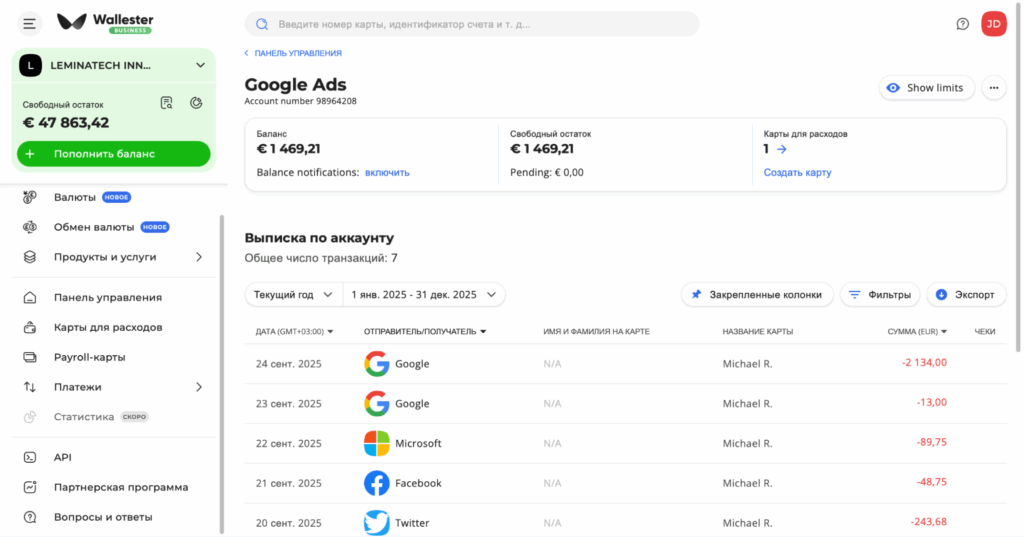Open the three-dot more options button
Image resolution: width=1024 pixels, height=537 pixels.
coord(993,88)
